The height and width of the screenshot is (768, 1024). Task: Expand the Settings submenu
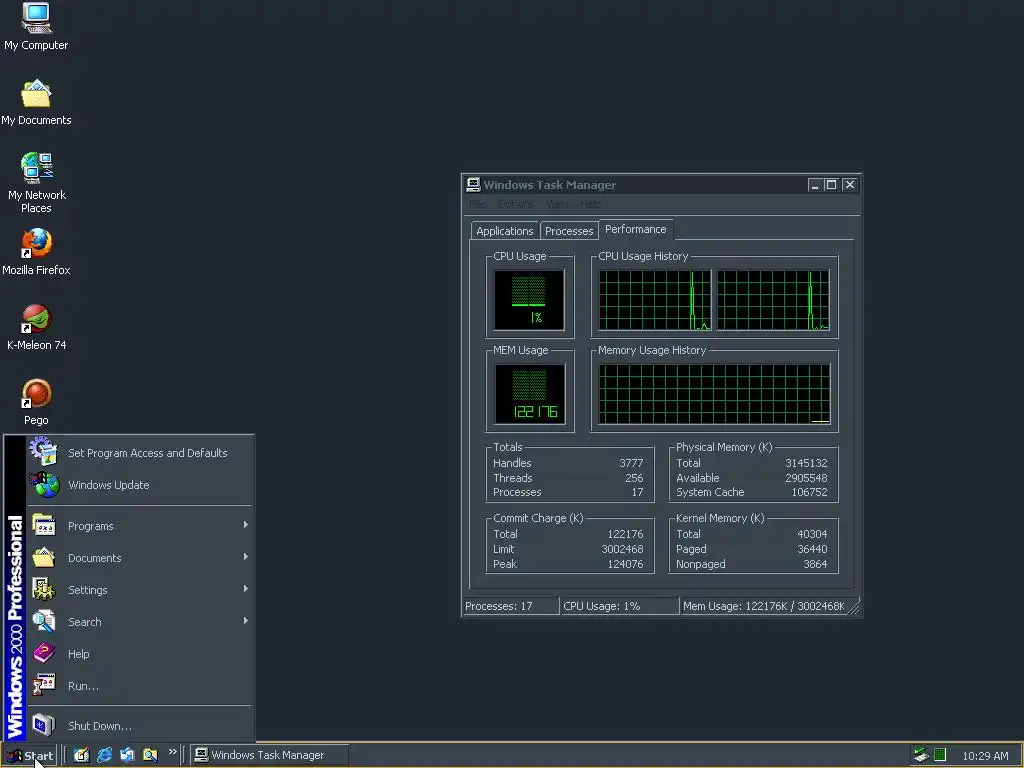coord(140,590)
